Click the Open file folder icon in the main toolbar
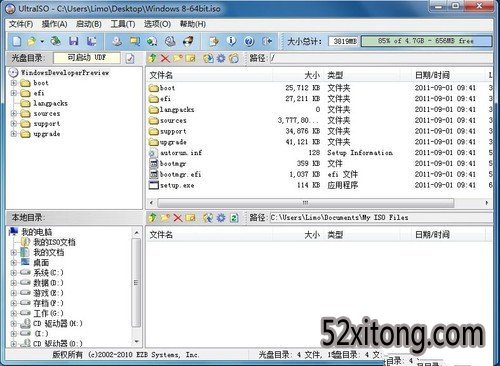This screenshot has width=500, height=366. [31, 41]
